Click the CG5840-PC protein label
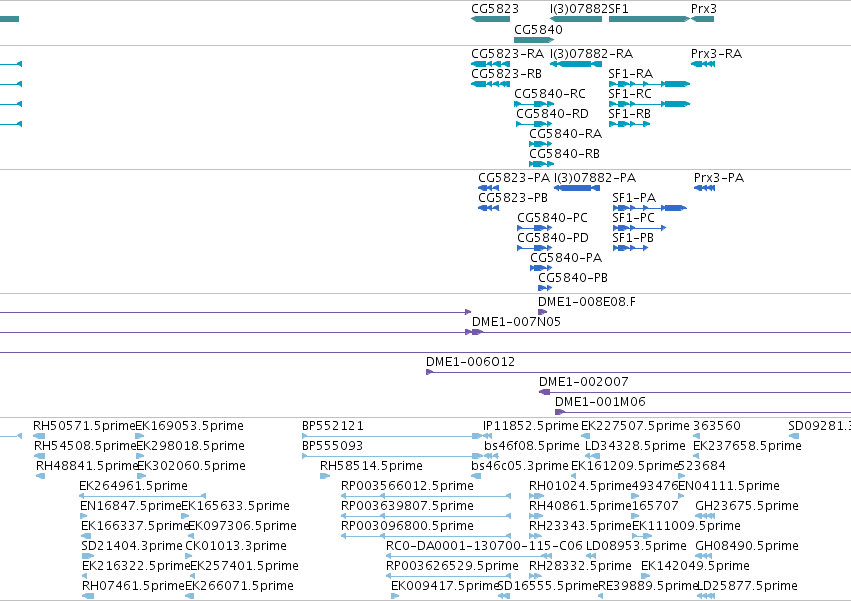The height and width of the screenshot is (601, 851). 552,218
